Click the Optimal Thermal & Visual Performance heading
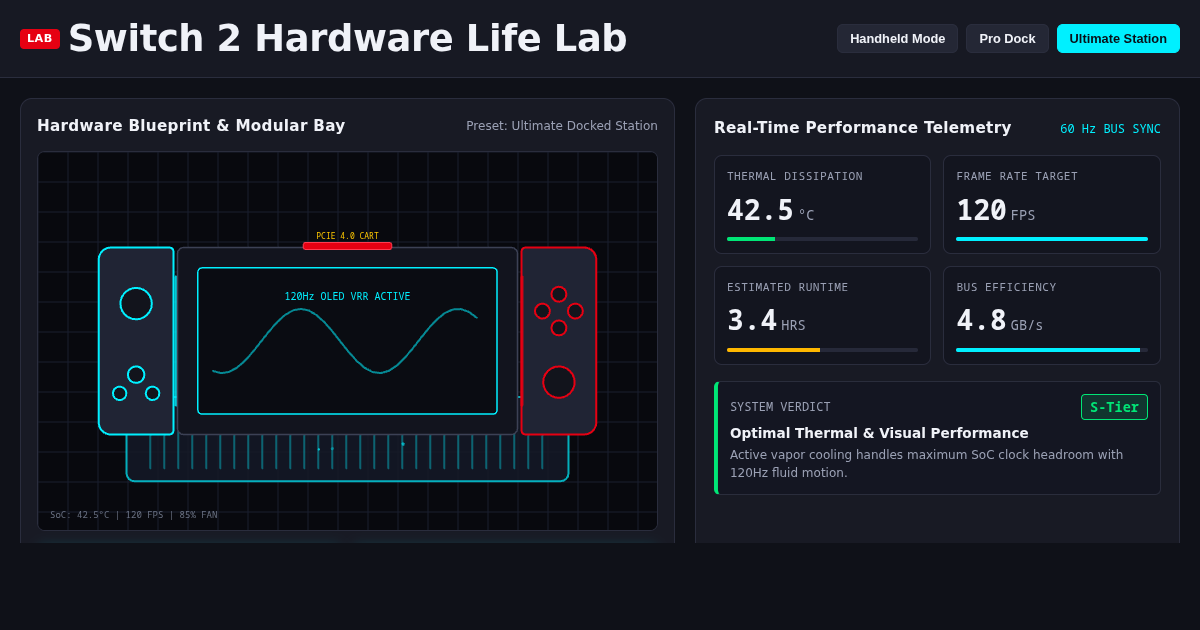This screenshot has width=1200, height=630. pyautogui.click(x=879, y=433)
